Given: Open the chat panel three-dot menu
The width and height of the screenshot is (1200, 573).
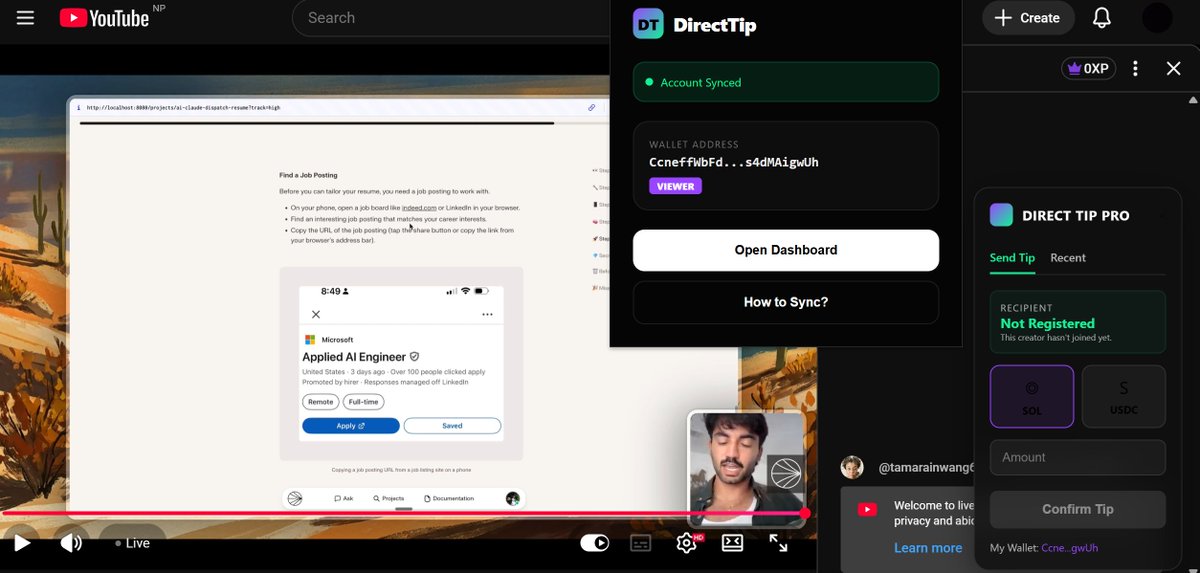Looking at the screenshot, I should pos(1135,68).
